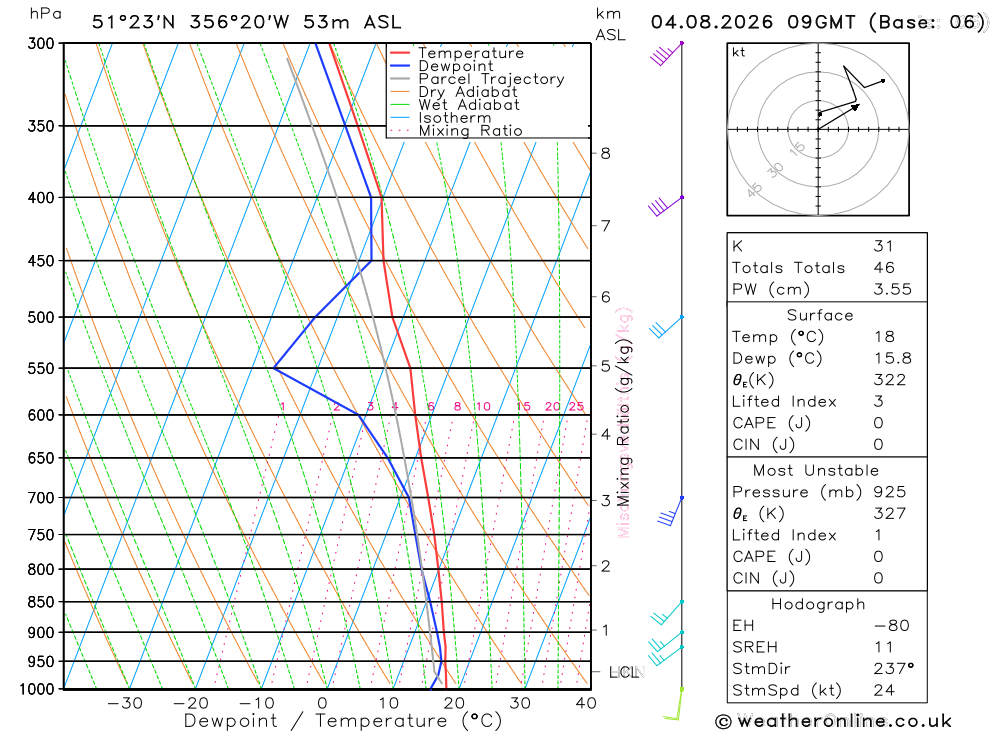Click the 'Hodograph' section heading

(x=818, y=605)
